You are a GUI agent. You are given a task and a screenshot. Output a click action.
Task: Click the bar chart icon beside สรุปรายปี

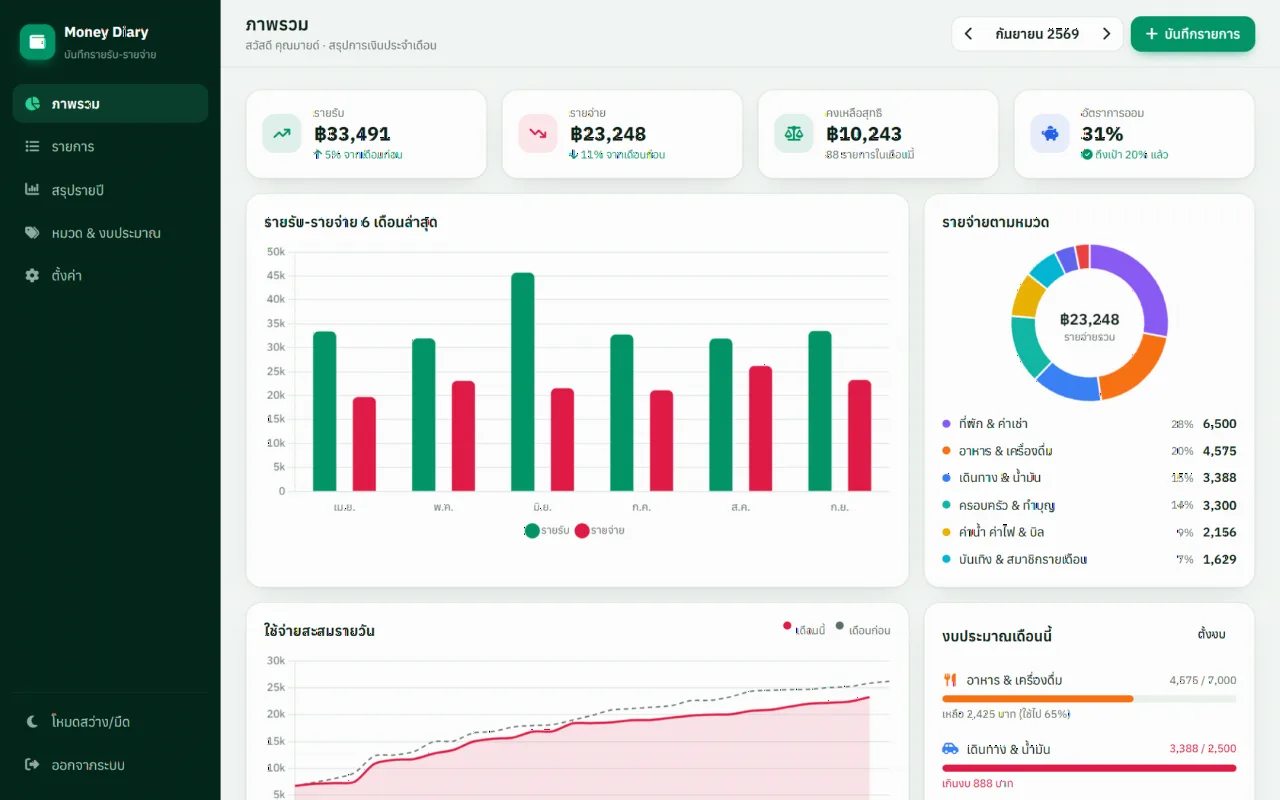click(x=33, y=190)
